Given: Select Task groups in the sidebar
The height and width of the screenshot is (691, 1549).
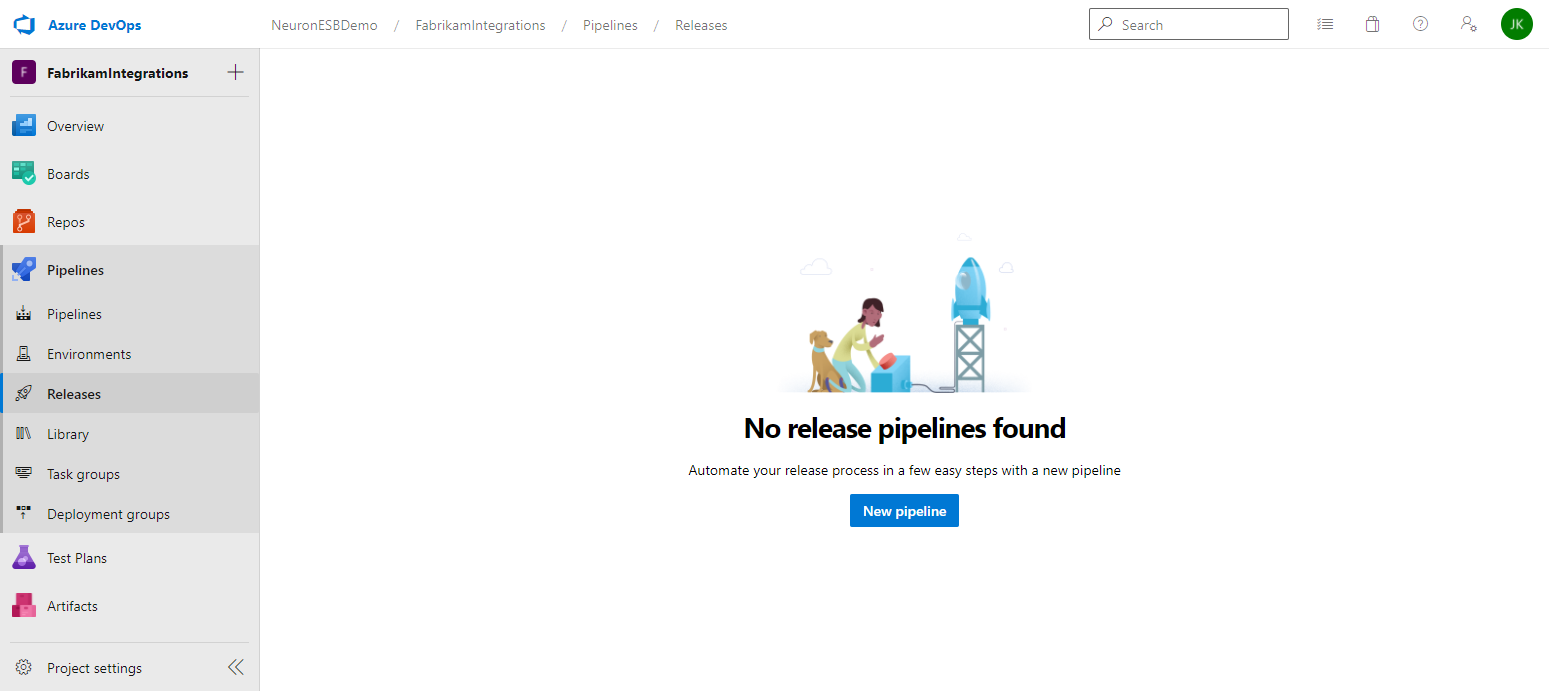Looking at the screenshot, I should pyautogui.click(x=130, y=474).
